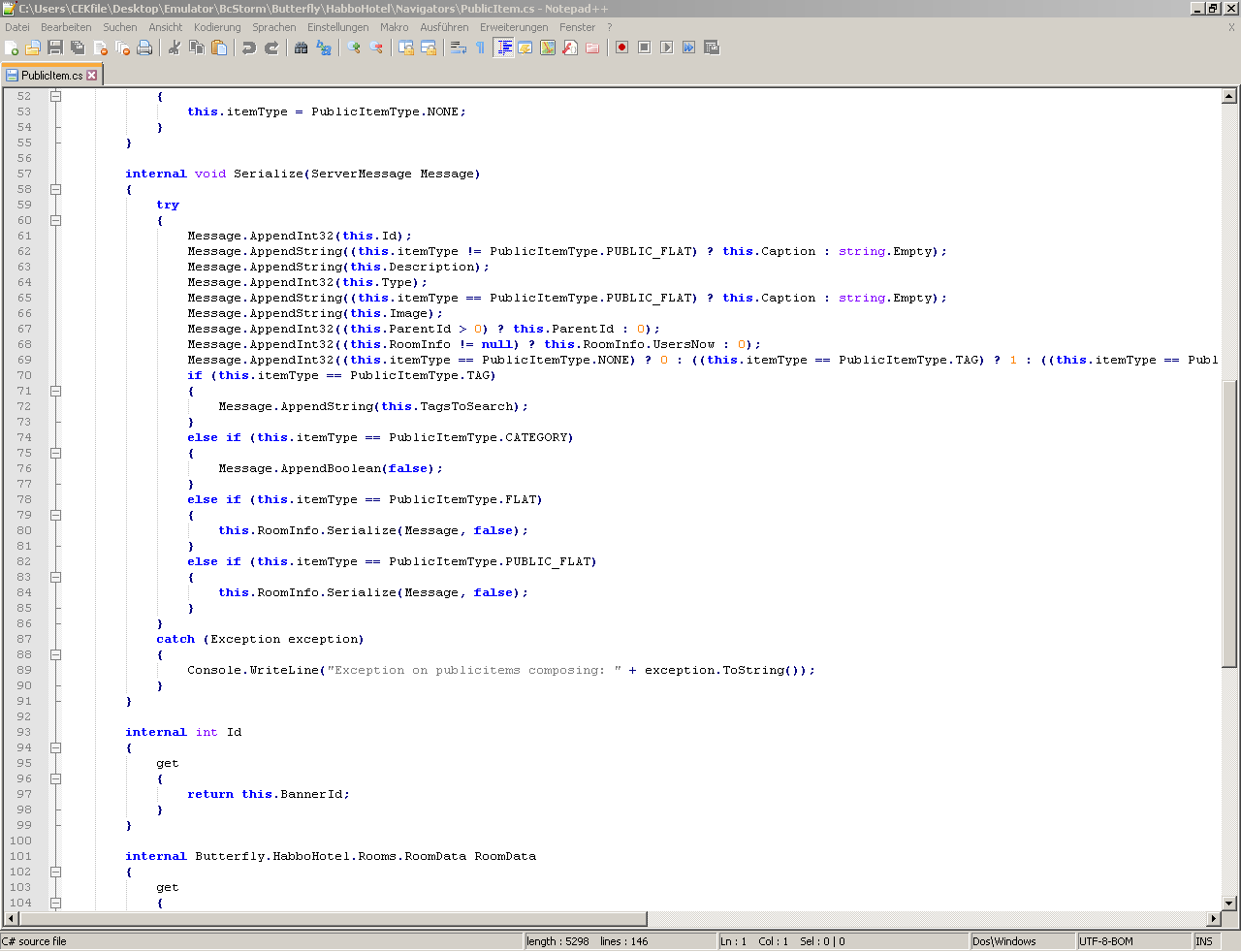Viewport: 1241px width, 952px height.
Task: Zoom in using magnifier plus icon
Action: [x=354, y=48]
